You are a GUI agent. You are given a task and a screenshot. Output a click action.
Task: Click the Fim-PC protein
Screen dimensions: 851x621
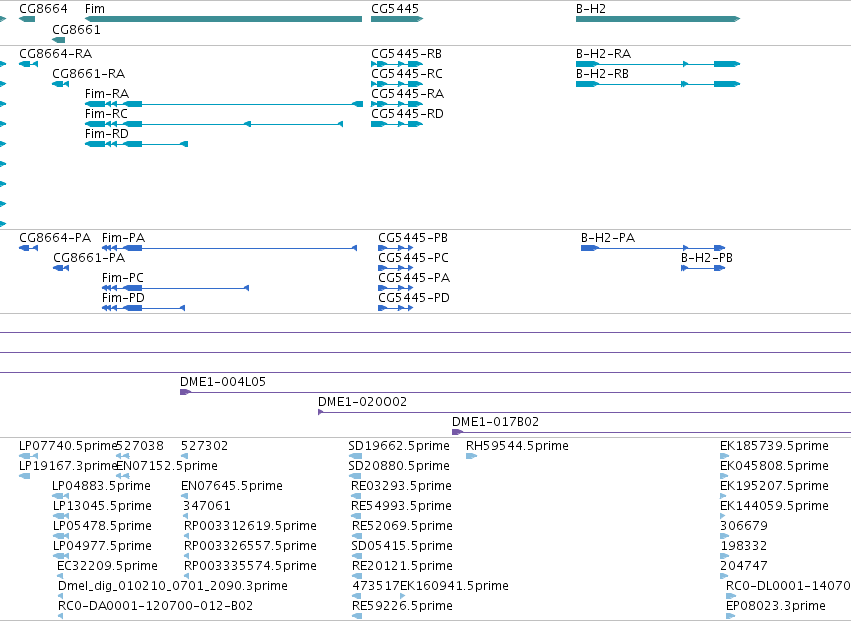pos(175,288)
